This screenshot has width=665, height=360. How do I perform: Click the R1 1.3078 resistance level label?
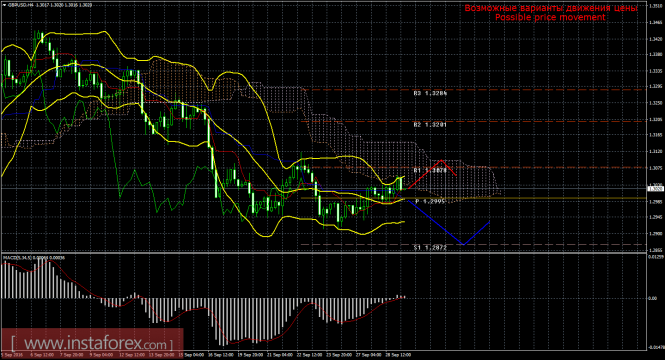[430, 170]
